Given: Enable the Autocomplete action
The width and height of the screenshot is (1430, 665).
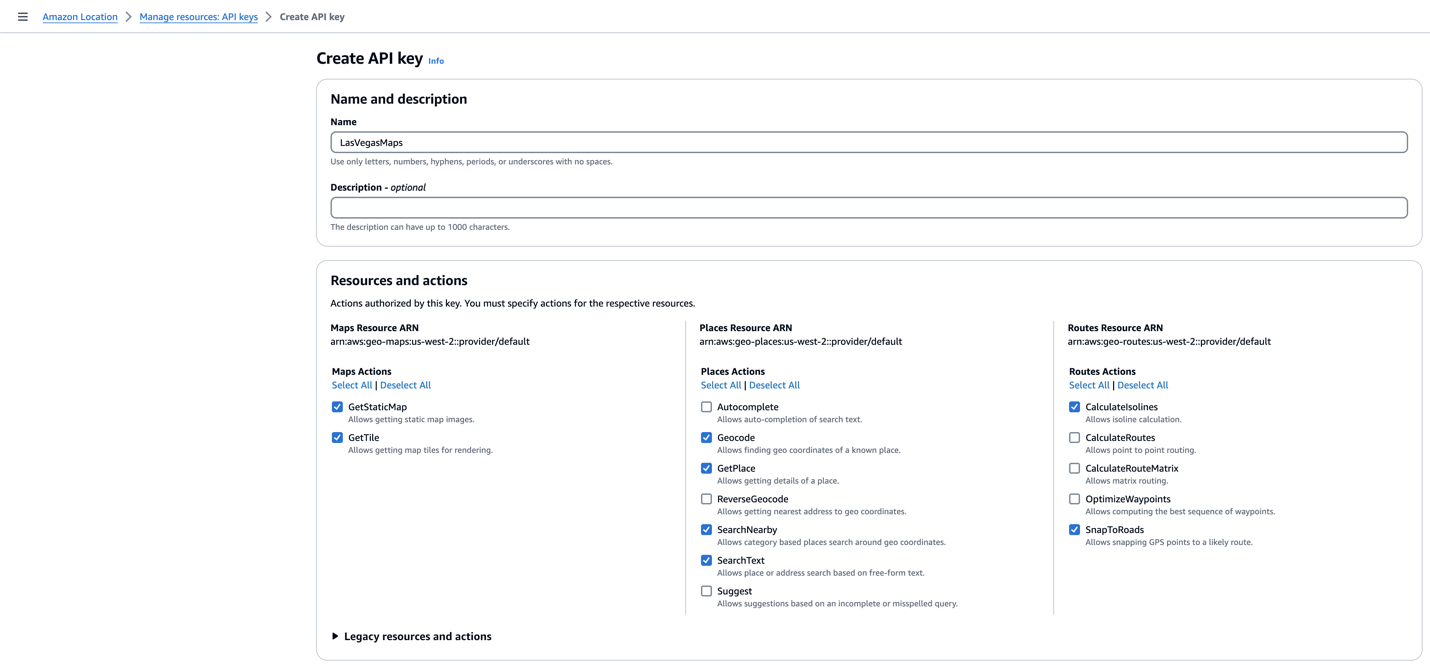Looking at the screenshot, I should (x=706, y=406).
